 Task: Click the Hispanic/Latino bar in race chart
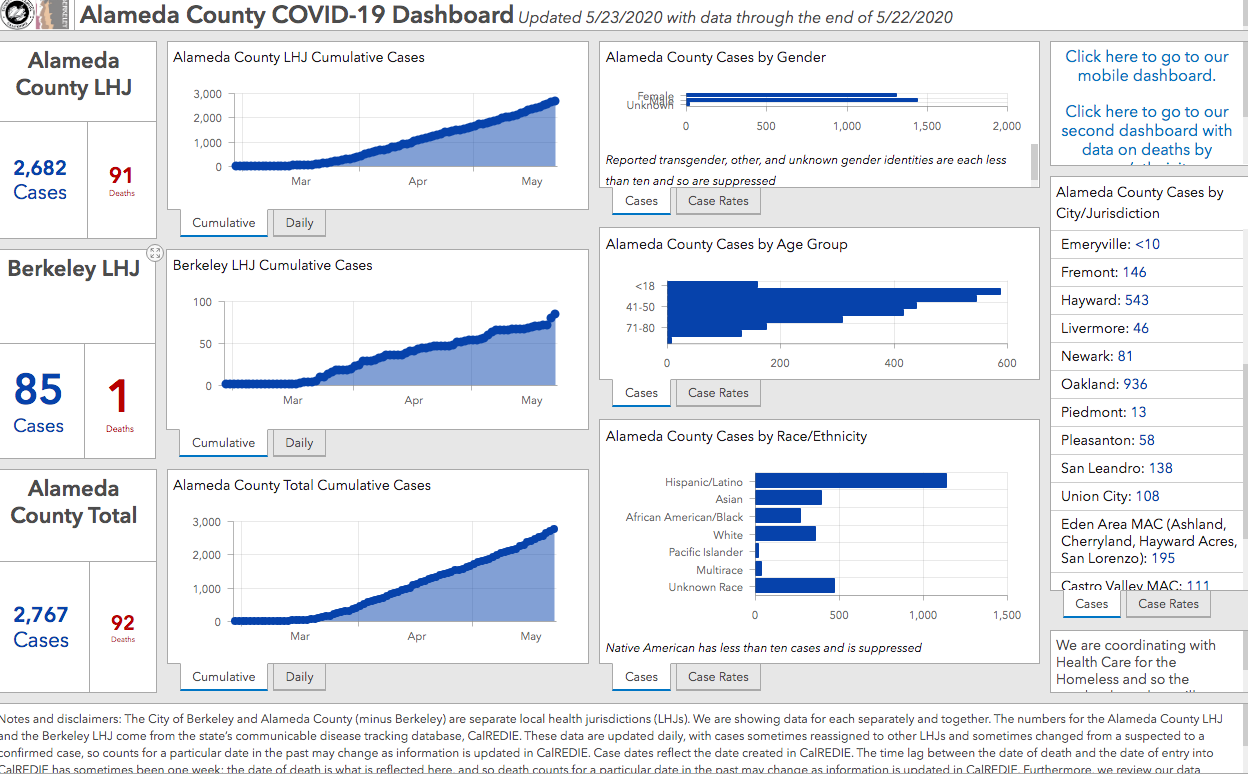pos(850,481)
